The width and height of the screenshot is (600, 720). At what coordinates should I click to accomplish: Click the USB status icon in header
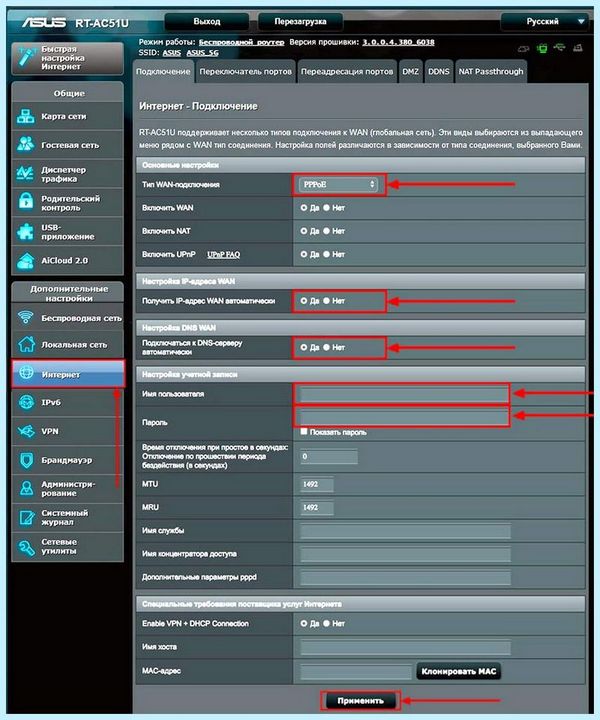[560, 47]
